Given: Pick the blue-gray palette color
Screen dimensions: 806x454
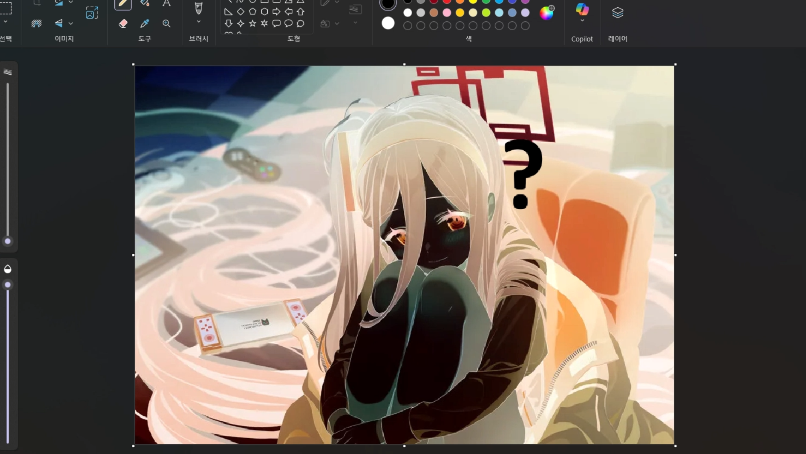Looking at the screenshot, I should coord(512,12).
